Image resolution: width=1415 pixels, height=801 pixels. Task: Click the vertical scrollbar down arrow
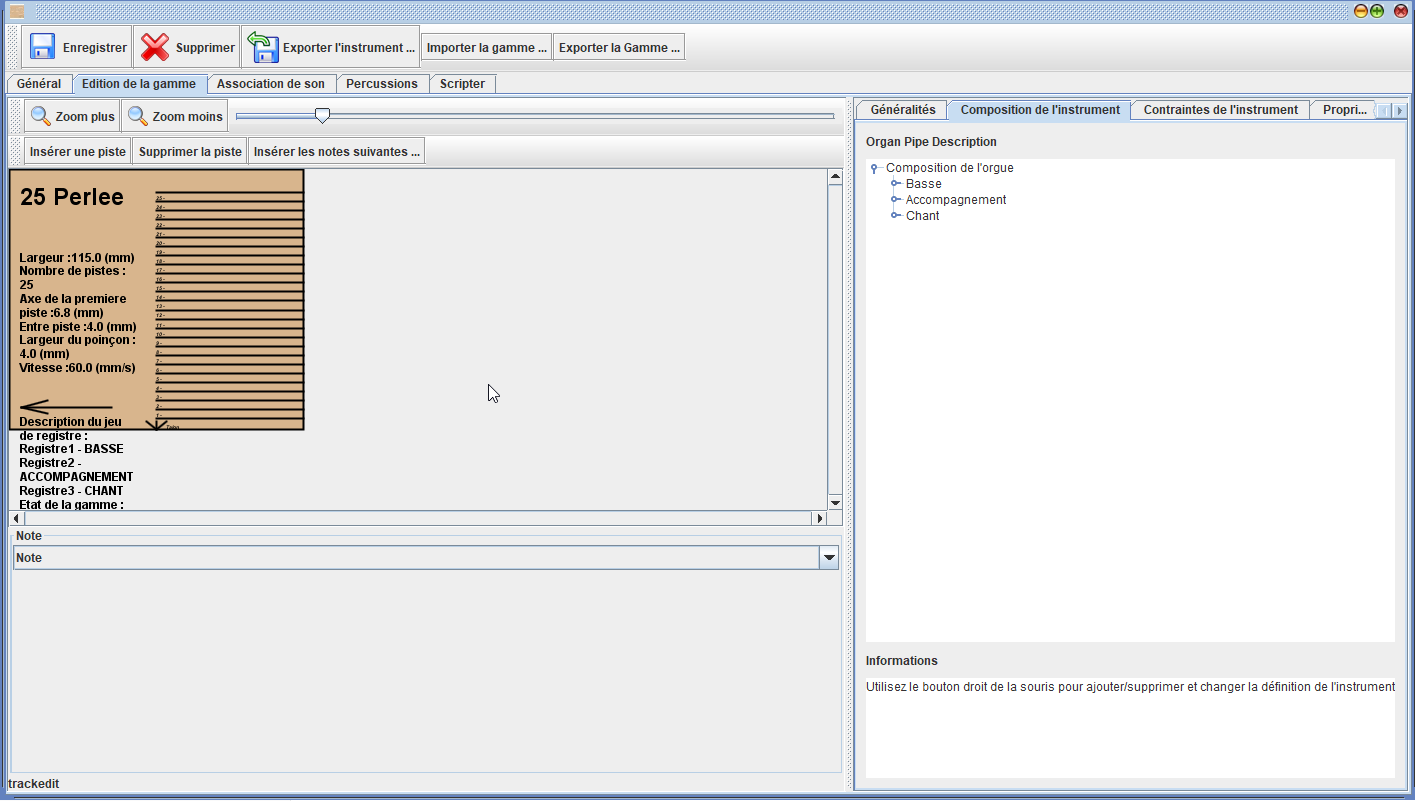[835, 502]
